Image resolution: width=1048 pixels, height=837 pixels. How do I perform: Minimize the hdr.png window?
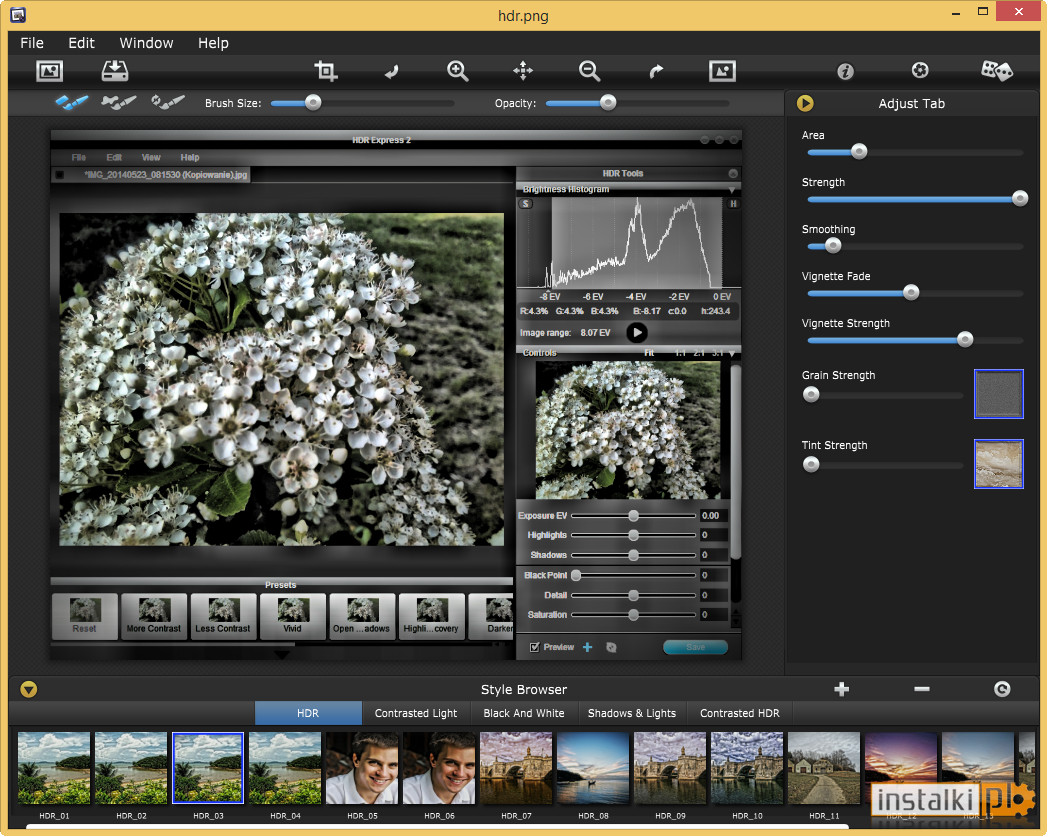tap(956, 12)
